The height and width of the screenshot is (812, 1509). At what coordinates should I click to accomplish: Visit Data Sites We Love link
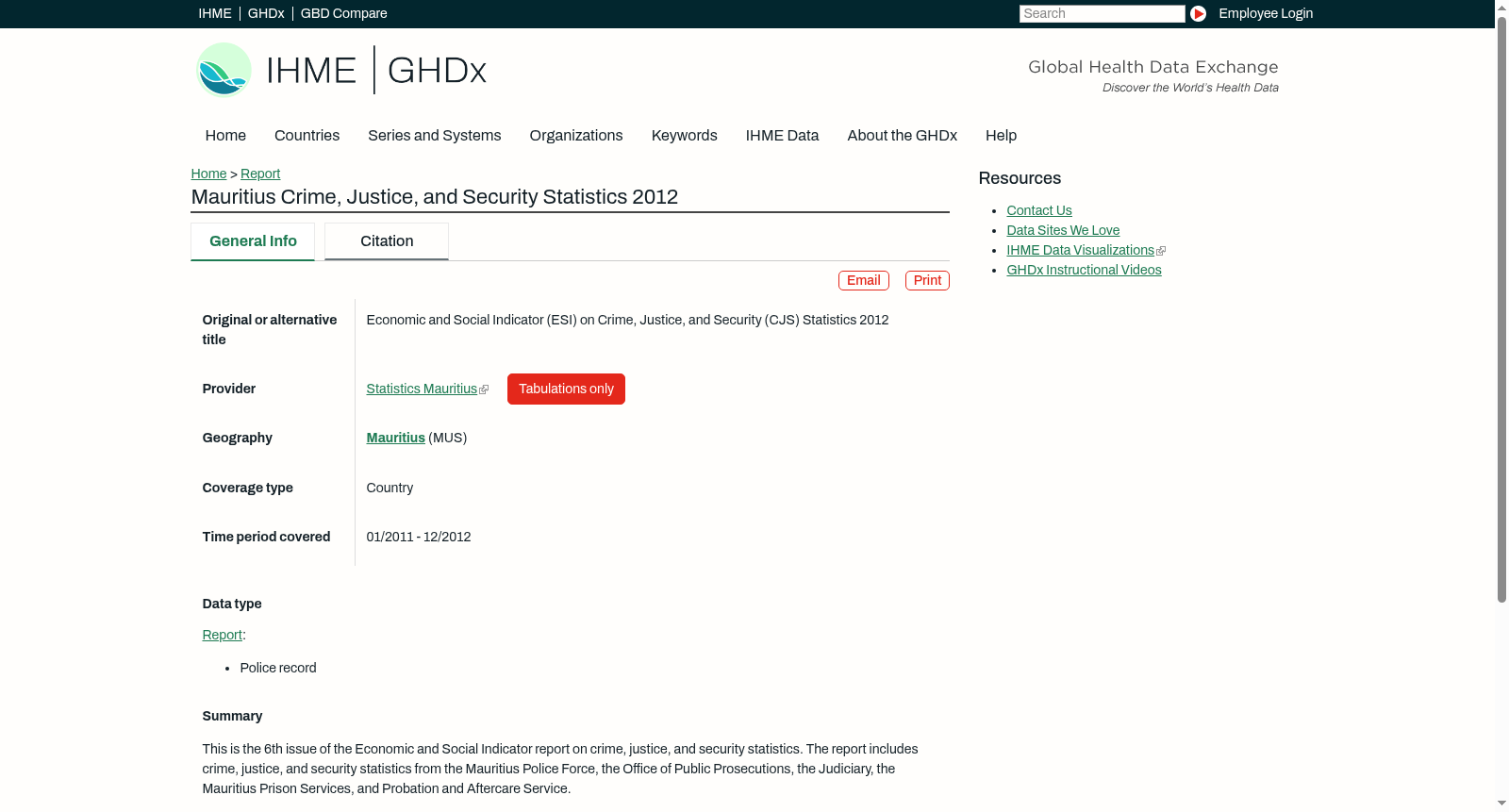point(1063,231)
